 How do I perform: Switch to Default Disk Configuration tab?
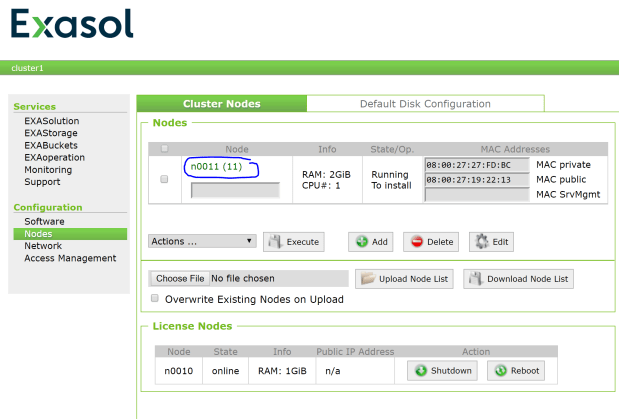point(425,103)
